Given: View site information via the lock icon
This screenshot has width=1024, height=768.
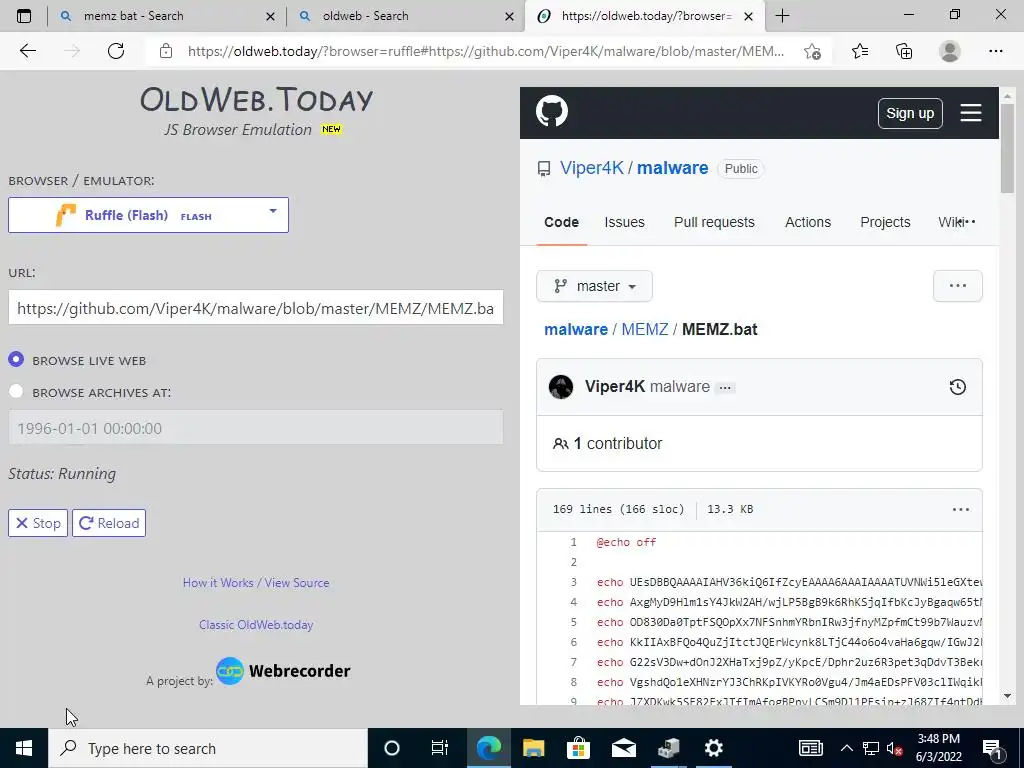Looking at the screenshot, I should tap(166, 51).
